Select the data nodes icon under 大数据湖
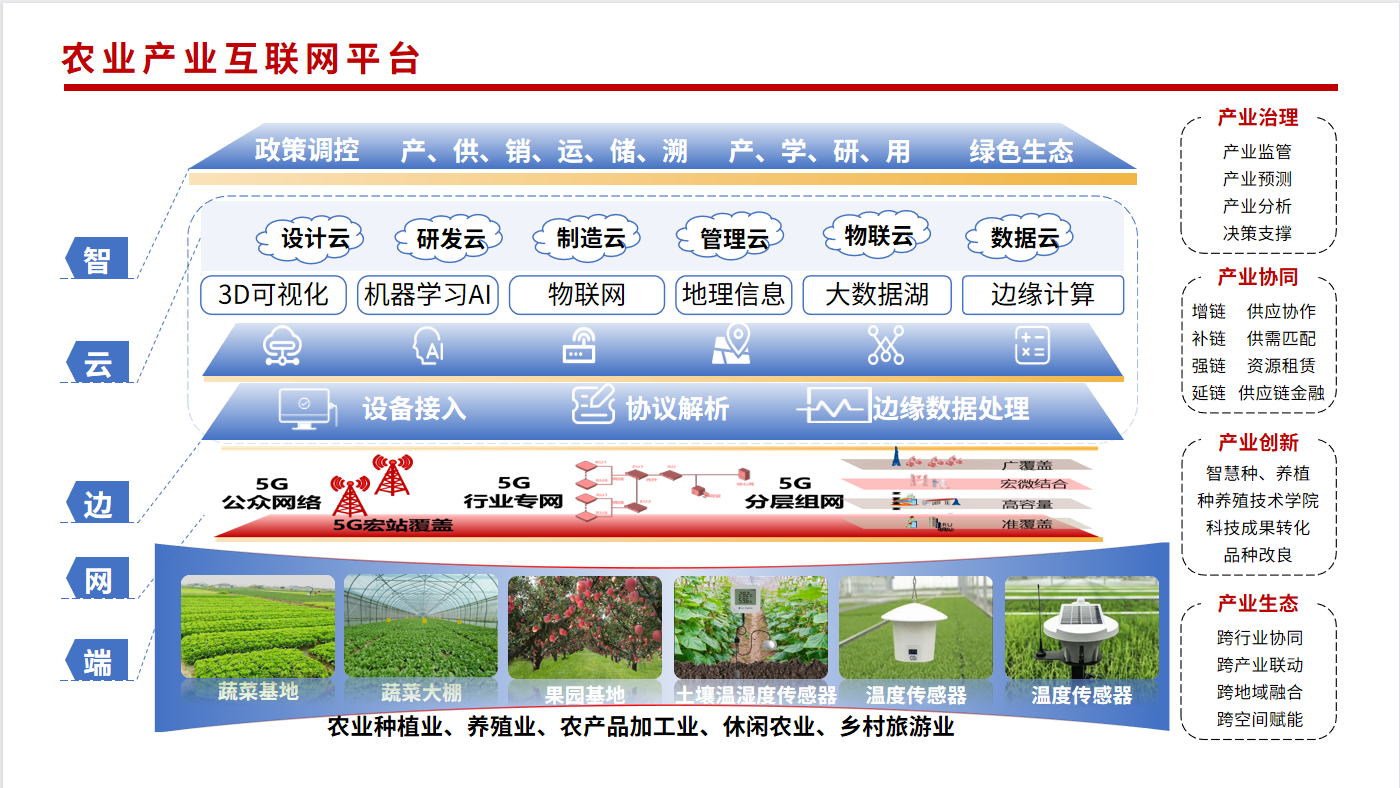 [x=885, y=345]
